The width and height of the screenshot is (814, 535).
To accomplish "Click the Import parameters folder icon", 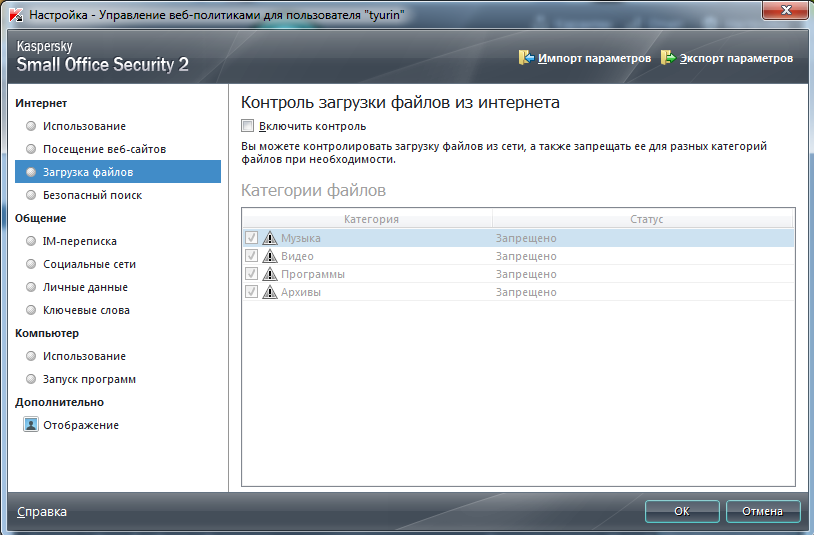I will click(526, 58).
